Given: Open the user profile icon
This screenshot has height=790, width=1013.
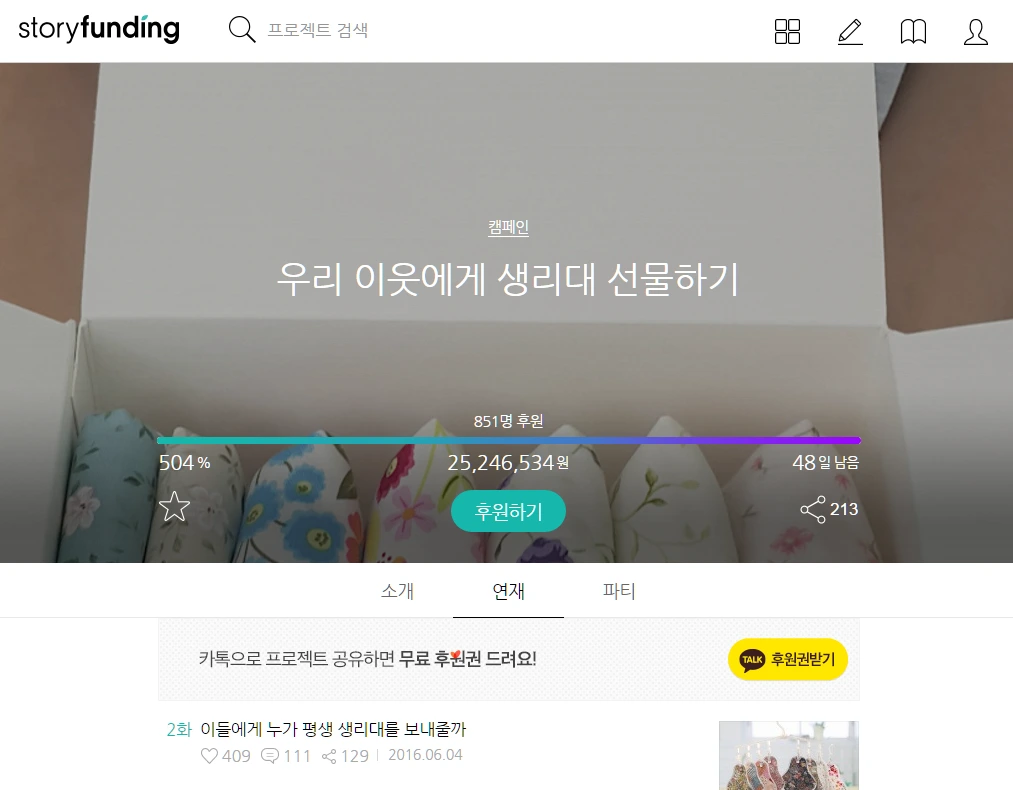Looking at the screenshot, I should [x=976, y=31].
